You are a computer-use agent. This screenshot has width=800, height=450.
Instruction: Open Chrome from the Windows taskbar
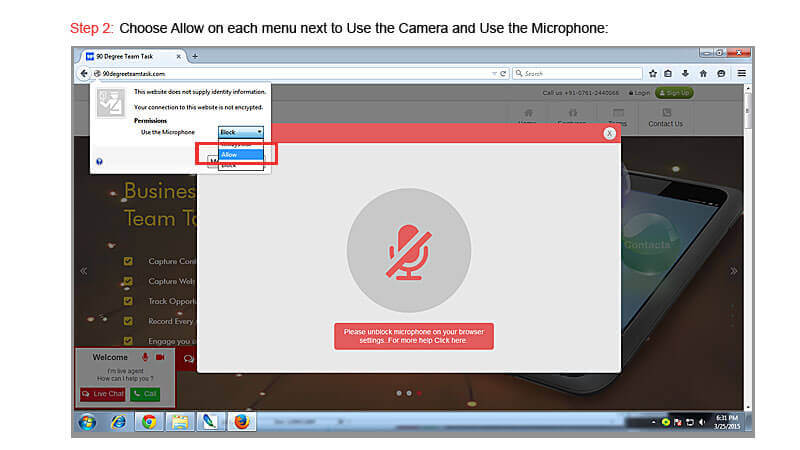(x=148, y=421)
